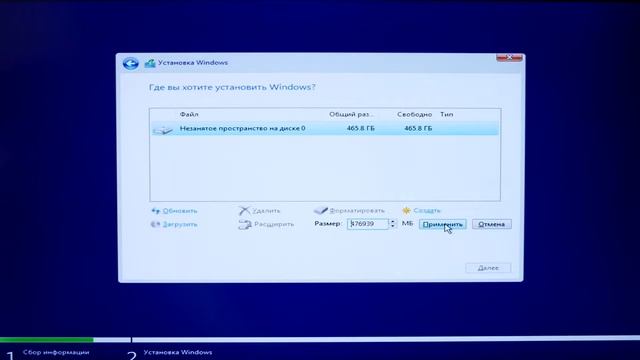Click the total size 465.8 ГБ cell
640x360 pixels.
360,128
